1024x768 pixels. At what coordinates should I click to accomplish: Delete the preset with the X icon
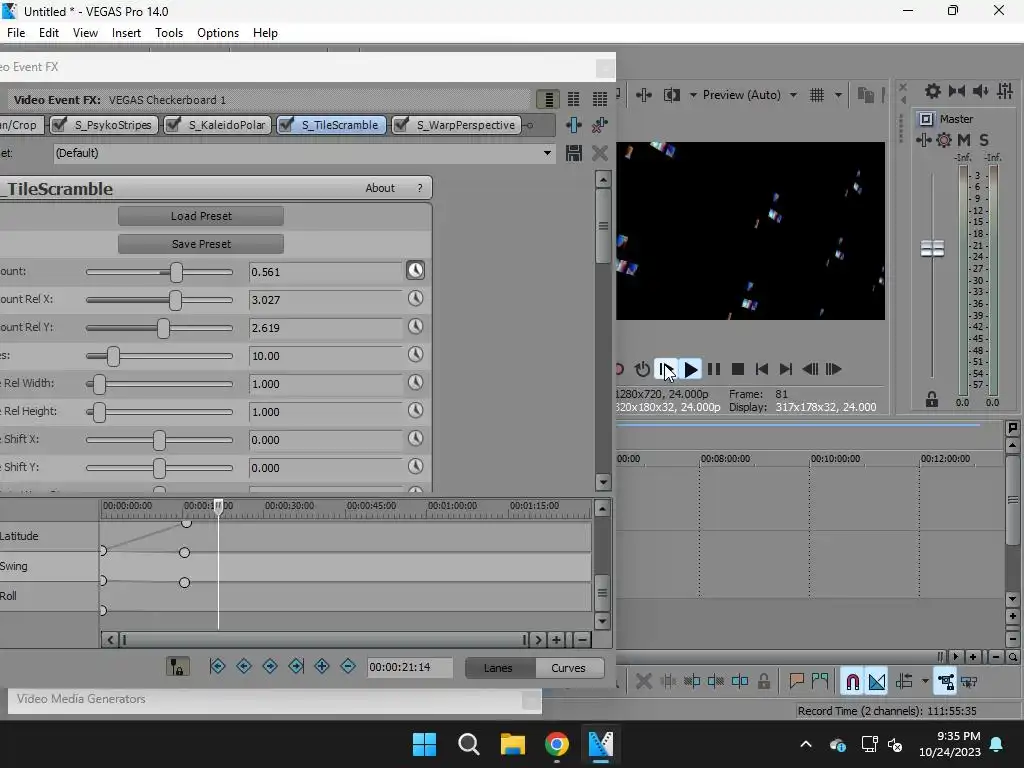coord(600,153)
